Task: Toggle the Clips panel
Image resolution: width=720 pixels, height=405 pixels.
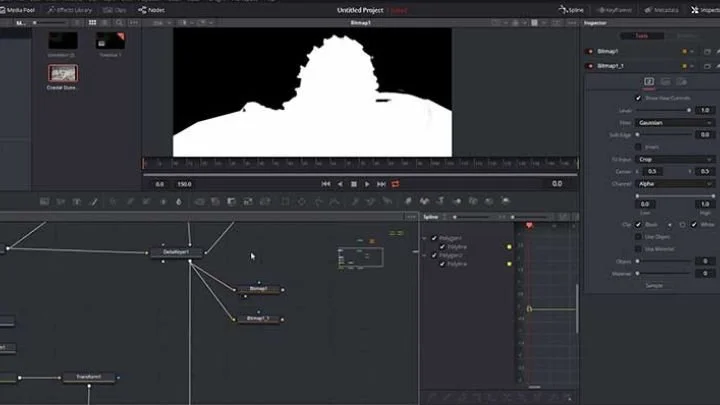Action: tap(115, 10)
